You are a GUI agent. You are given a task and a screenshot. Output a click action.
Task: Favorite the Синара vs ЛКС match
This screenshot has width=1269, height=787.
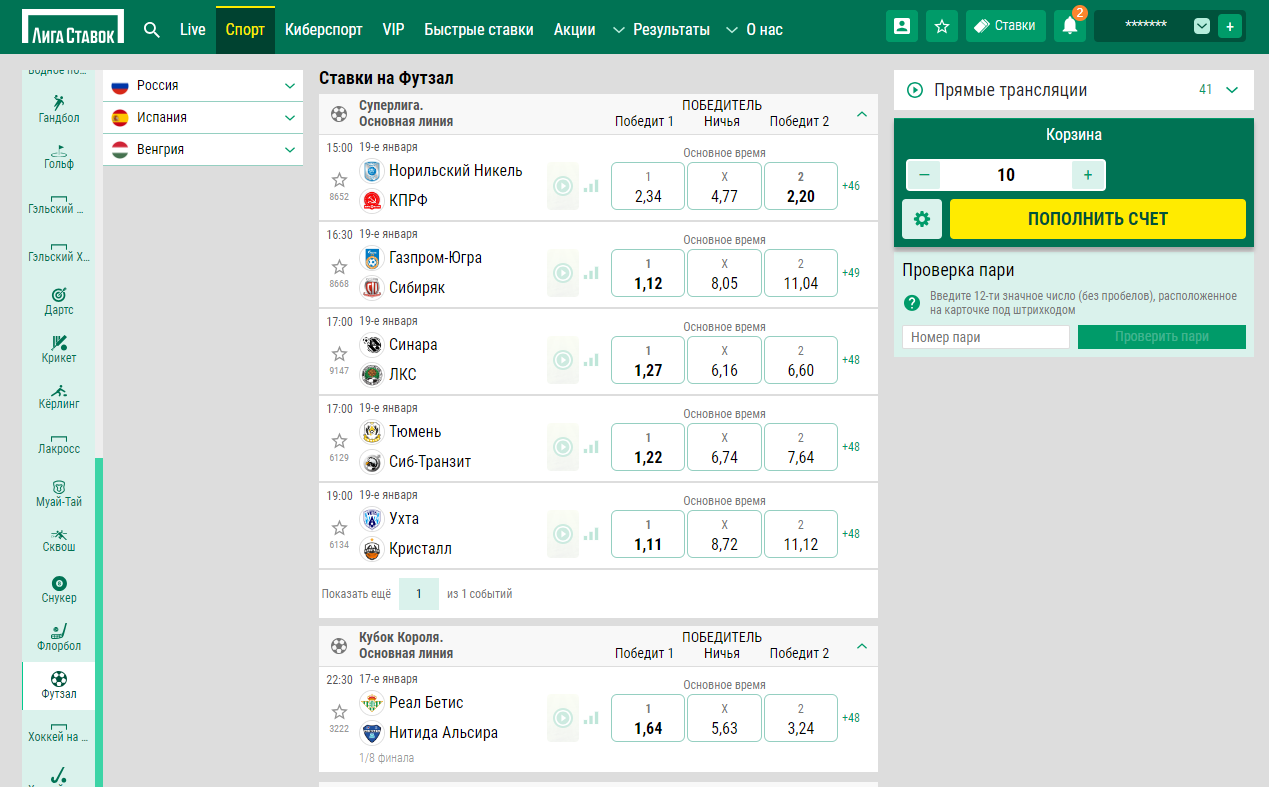click(339, 354)
